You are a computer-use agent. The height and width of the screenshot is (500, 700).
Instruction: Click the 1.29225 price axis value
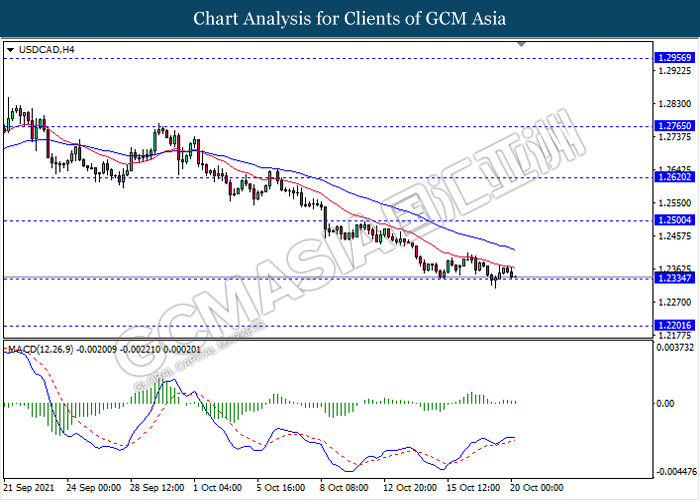coord(675,71)
